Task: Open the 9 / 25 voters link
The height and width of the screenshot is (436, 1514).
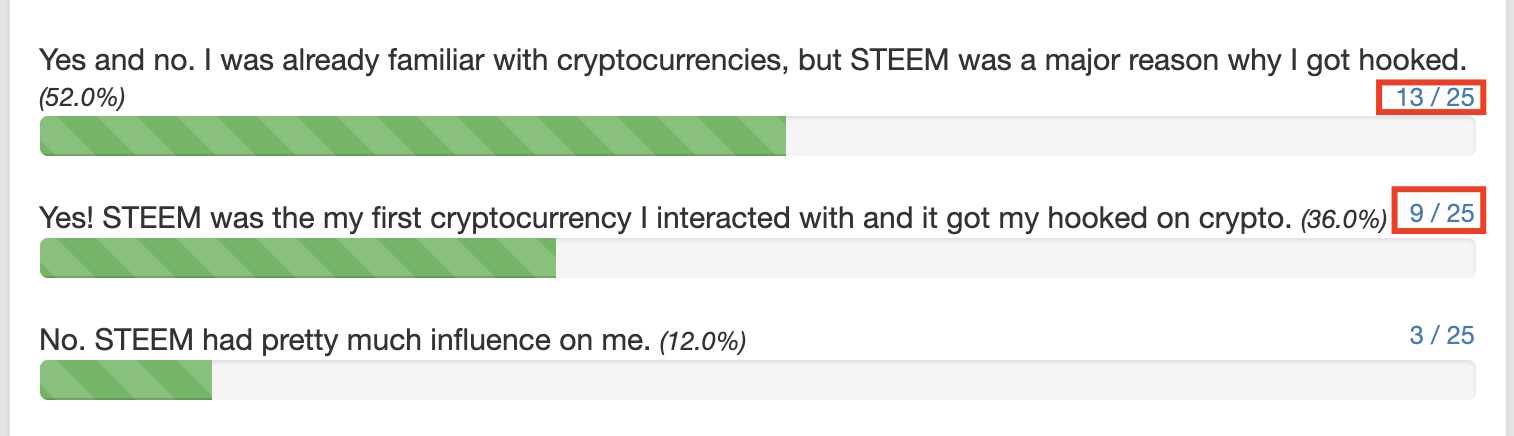Action: [x=1442, y=213]
